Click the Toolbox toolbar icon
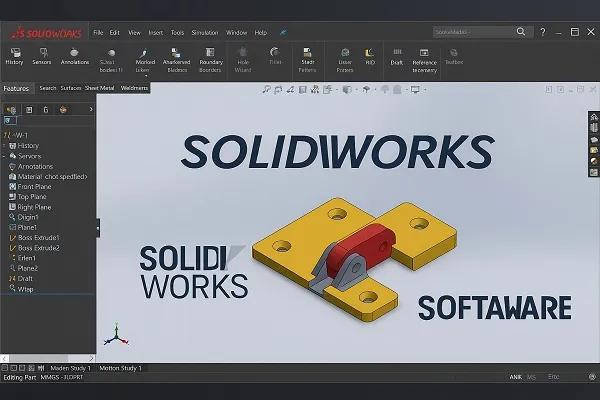600x400 pixels. pos(454,56)
